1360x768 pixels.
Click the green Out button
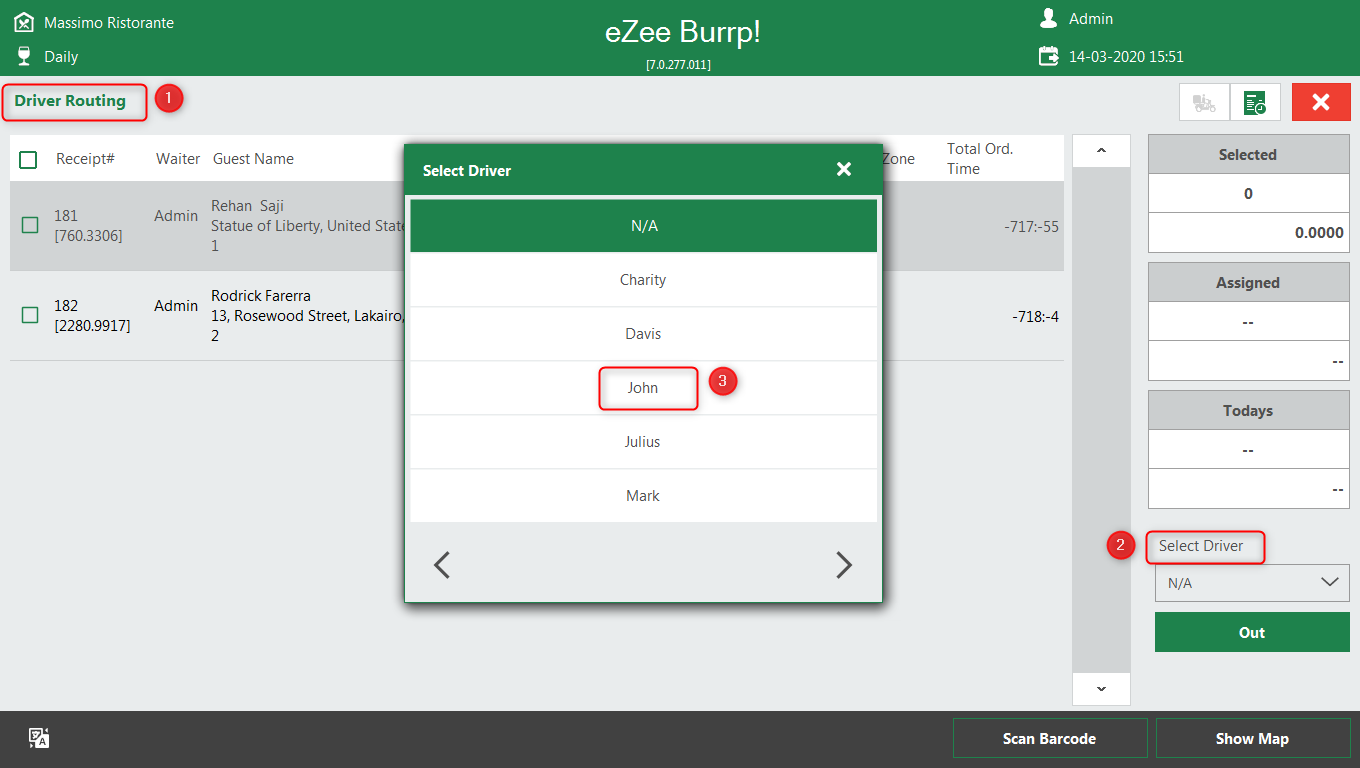tap(1252, 632)
